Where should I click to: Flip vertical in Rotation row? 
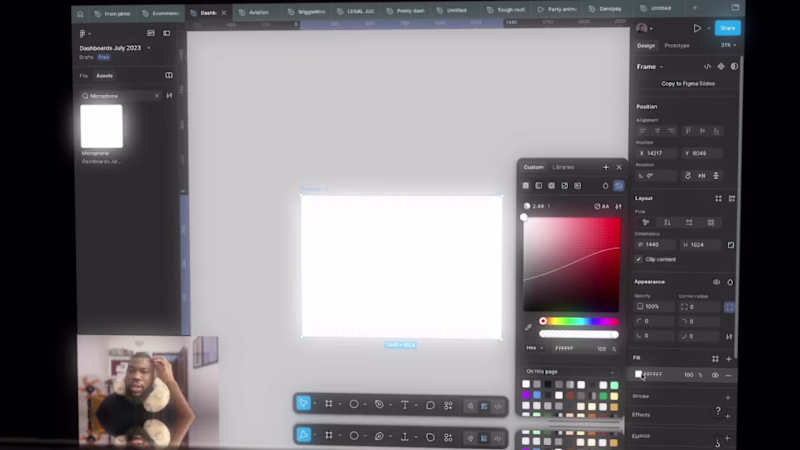coord(716,176)
